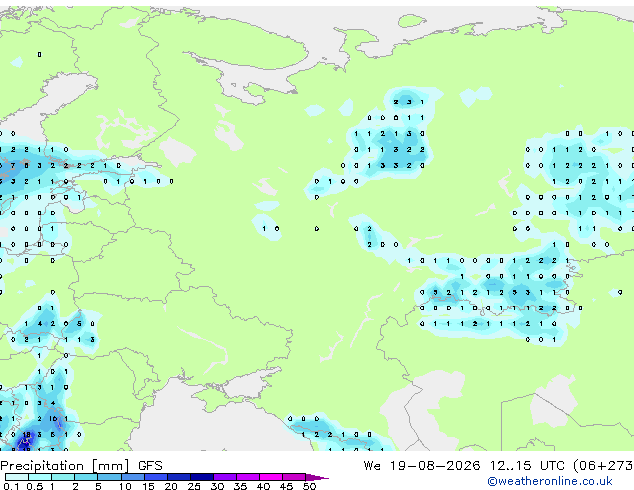Click the legend label '0.5'

(35, 486)
